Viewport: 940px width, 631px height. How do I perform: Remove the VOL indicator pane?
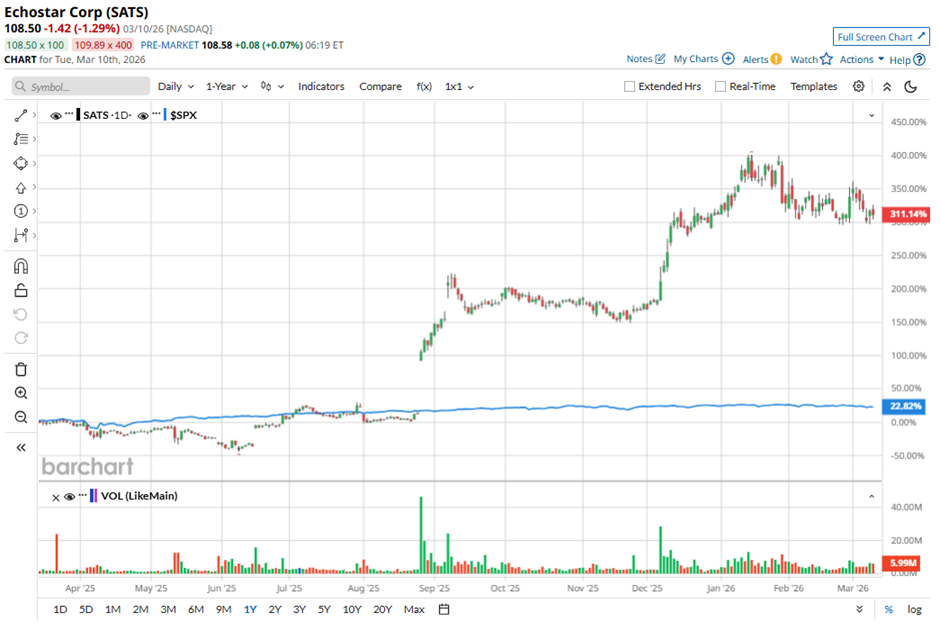tap(56, 497)
